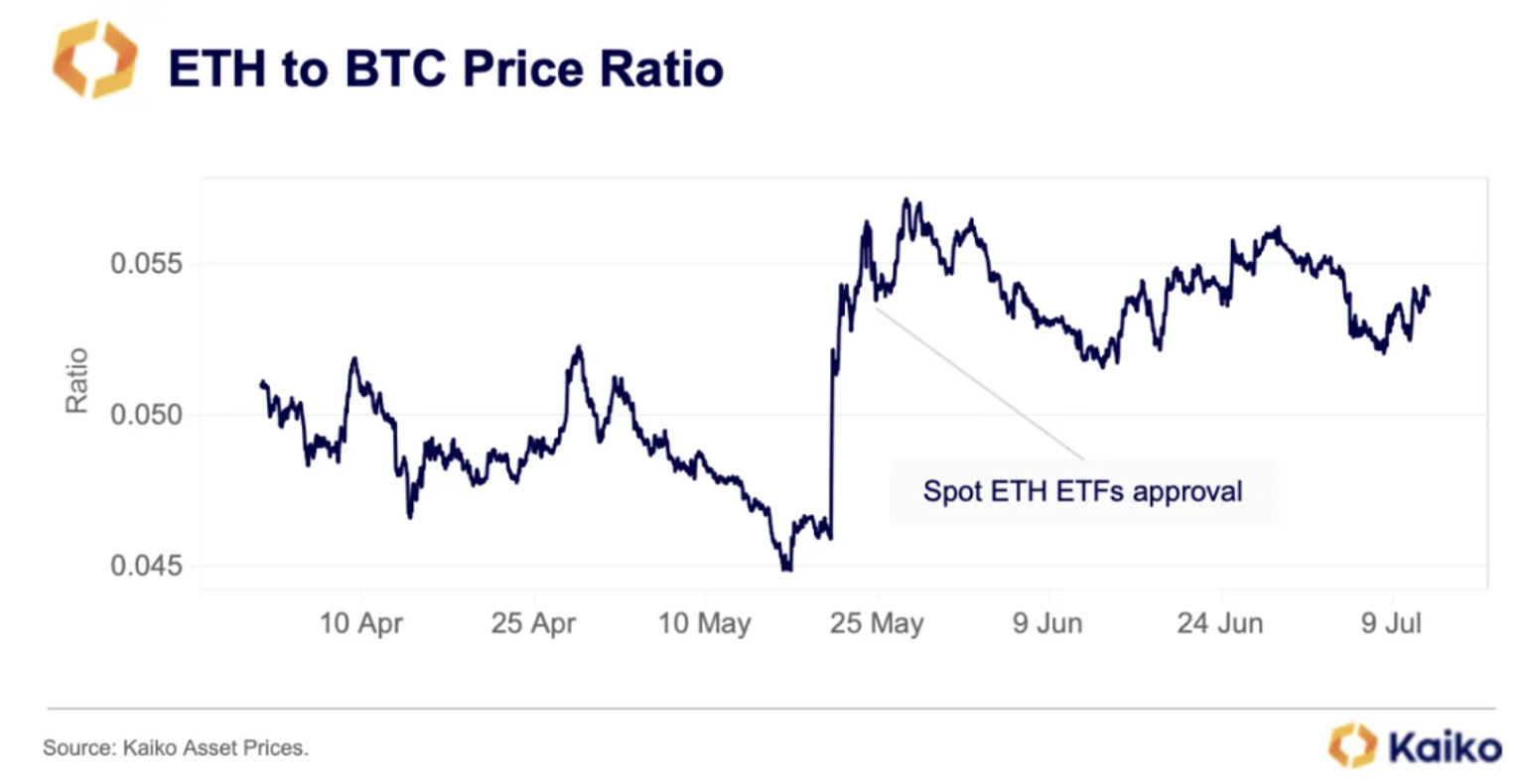The image size is (1527, 784).
Task: Click the orange Kaiko logo beside the title
Action: (94, 62)
